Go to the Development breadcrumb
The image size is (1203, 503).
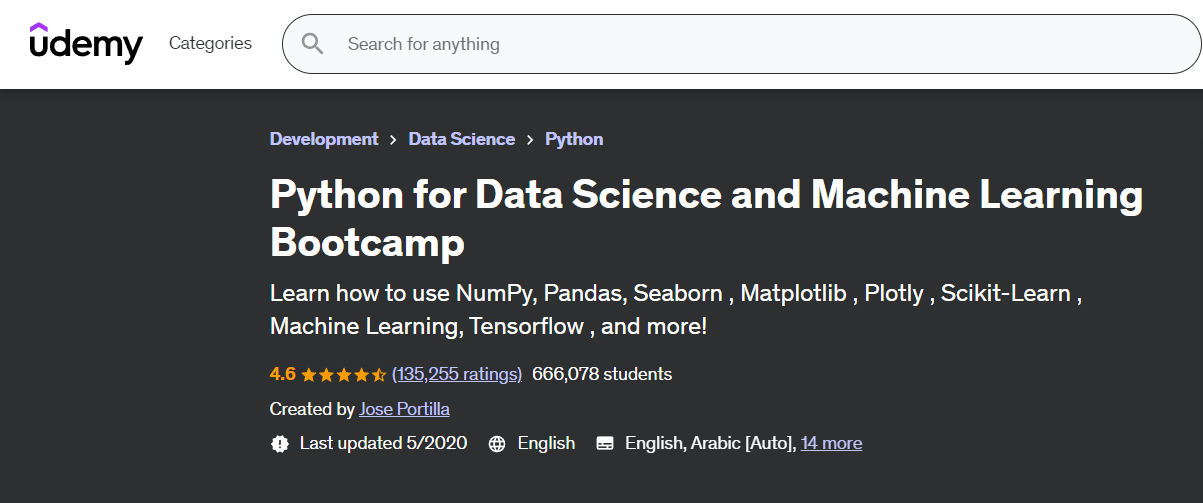coord(324,139)
